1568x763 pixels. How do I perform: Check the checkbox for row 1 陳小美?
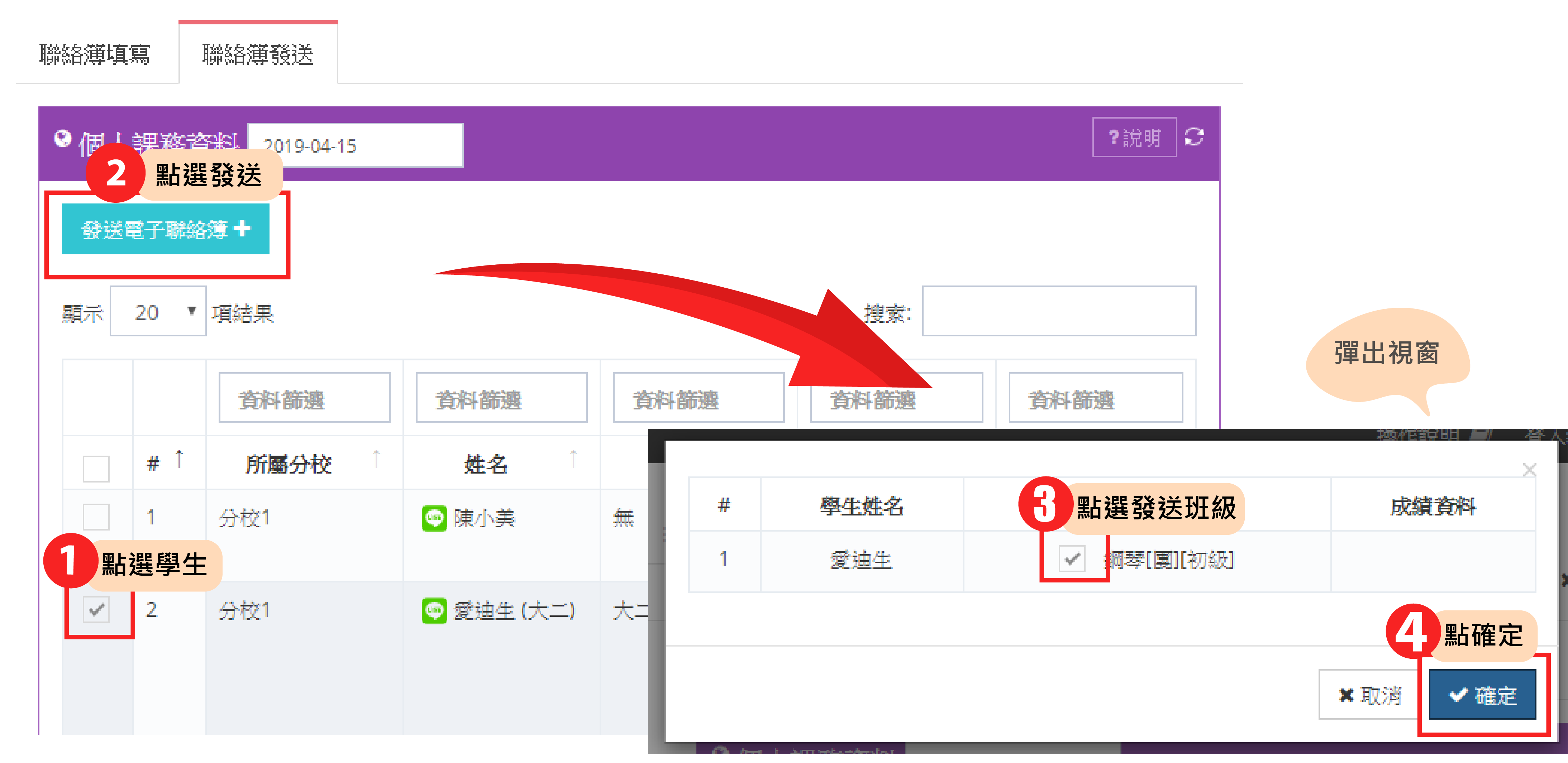pos(96,517)
